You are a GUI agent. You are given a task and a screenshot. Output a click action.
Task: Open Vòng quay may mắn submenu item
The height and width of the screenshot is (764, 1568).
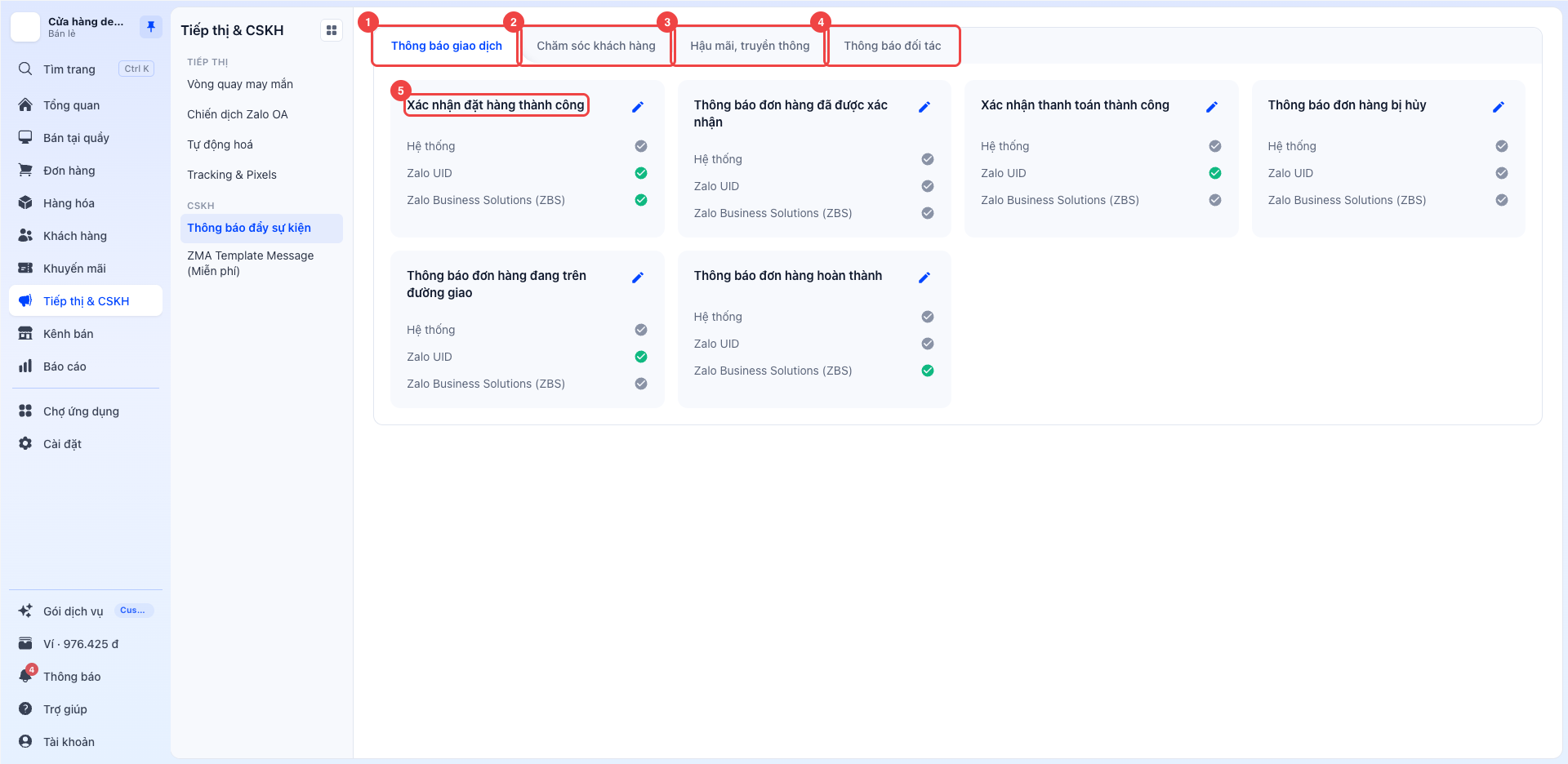click(x=261, y=84)
